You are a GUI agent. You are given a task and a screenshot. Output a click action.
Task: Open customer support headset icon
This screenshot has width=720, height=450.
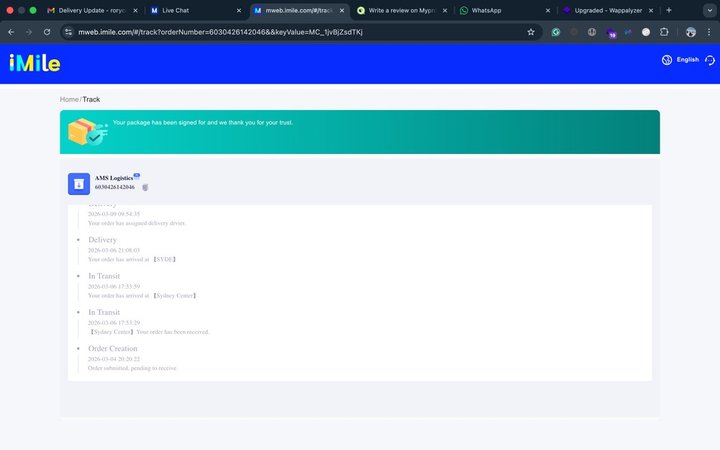point(709,60)
